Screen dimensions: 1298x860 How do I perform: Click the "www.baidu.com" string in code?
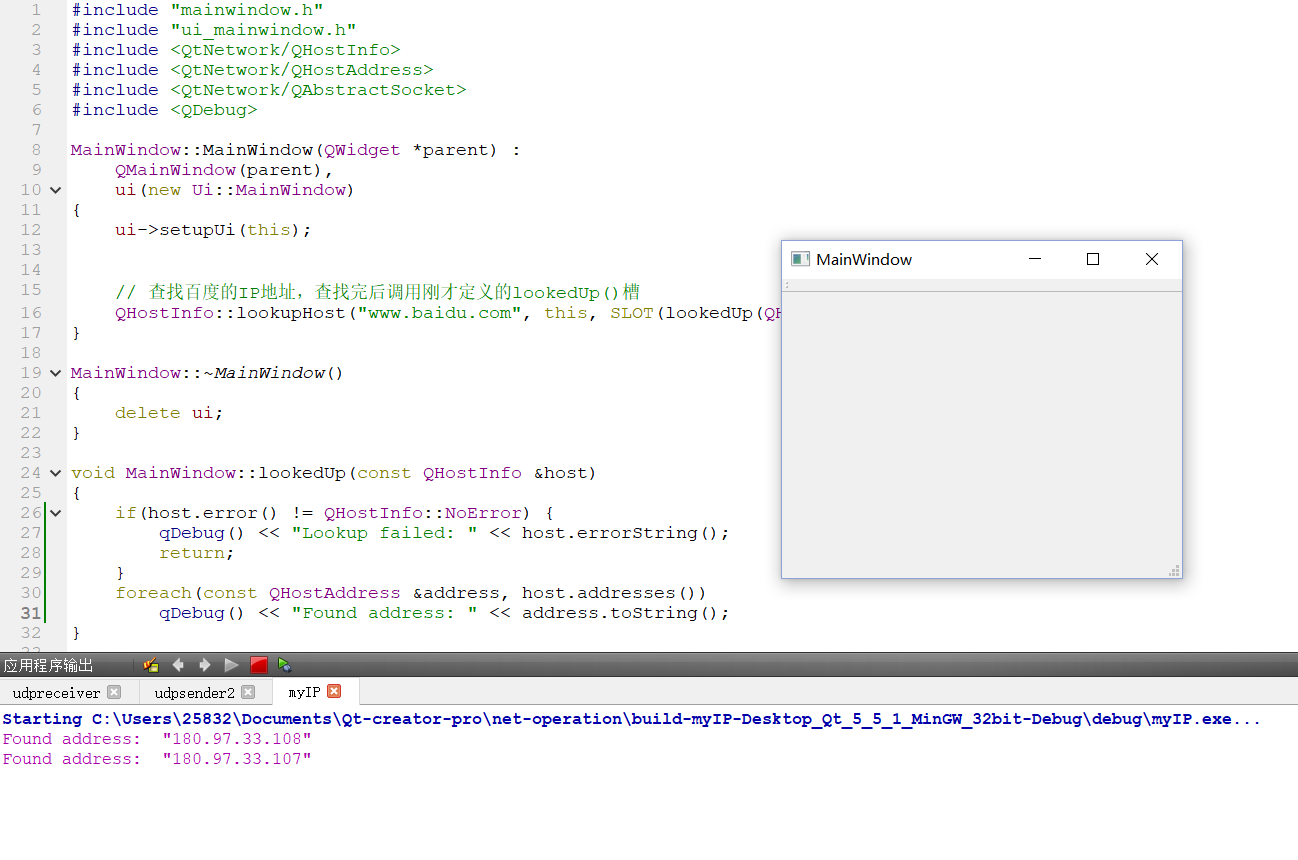coord(440,313)
